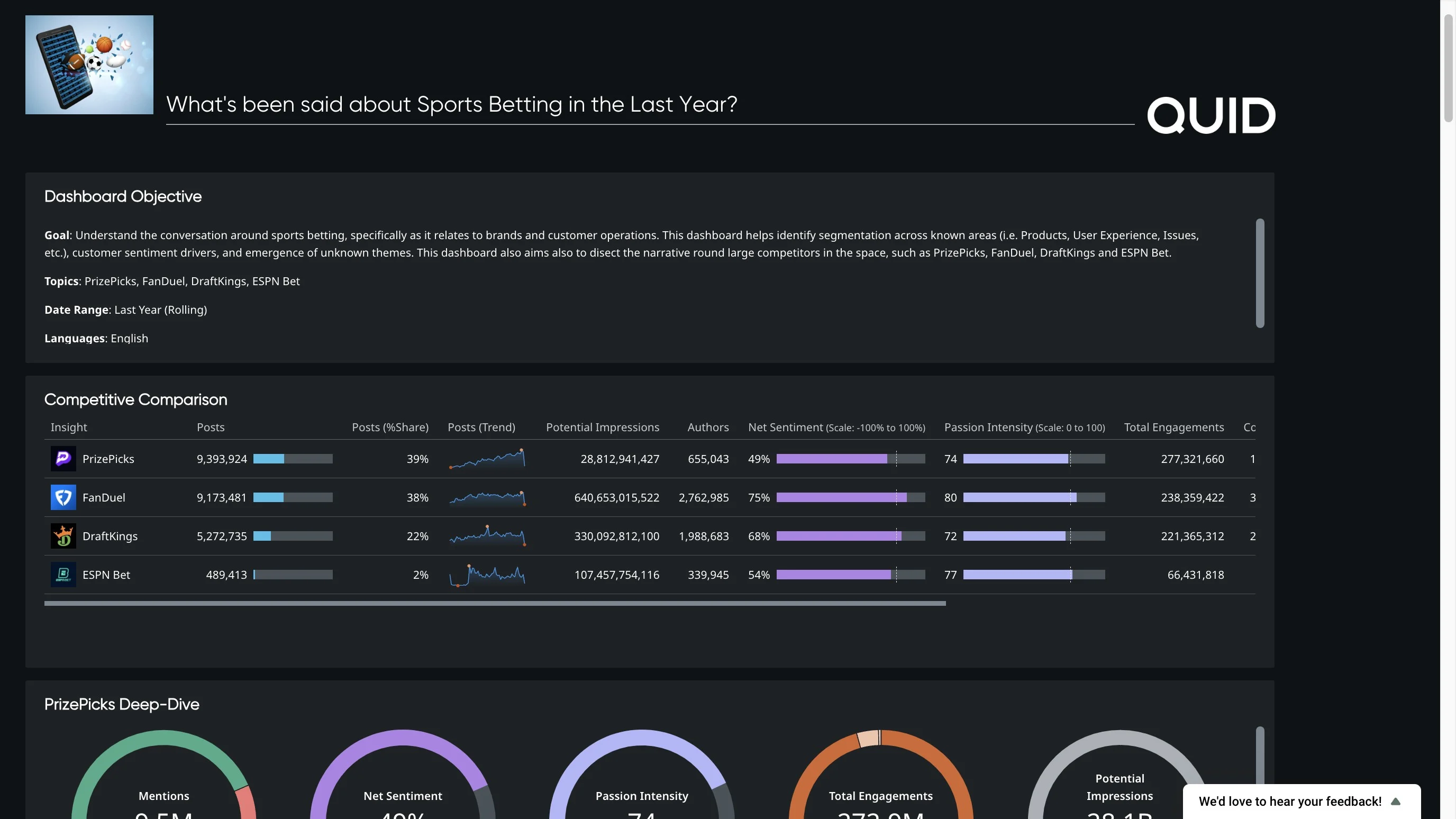The height and width of the screenshot is (819, 1456).
Task: Click the Competitive Comparison section heading
Action: tap(135, 399)
